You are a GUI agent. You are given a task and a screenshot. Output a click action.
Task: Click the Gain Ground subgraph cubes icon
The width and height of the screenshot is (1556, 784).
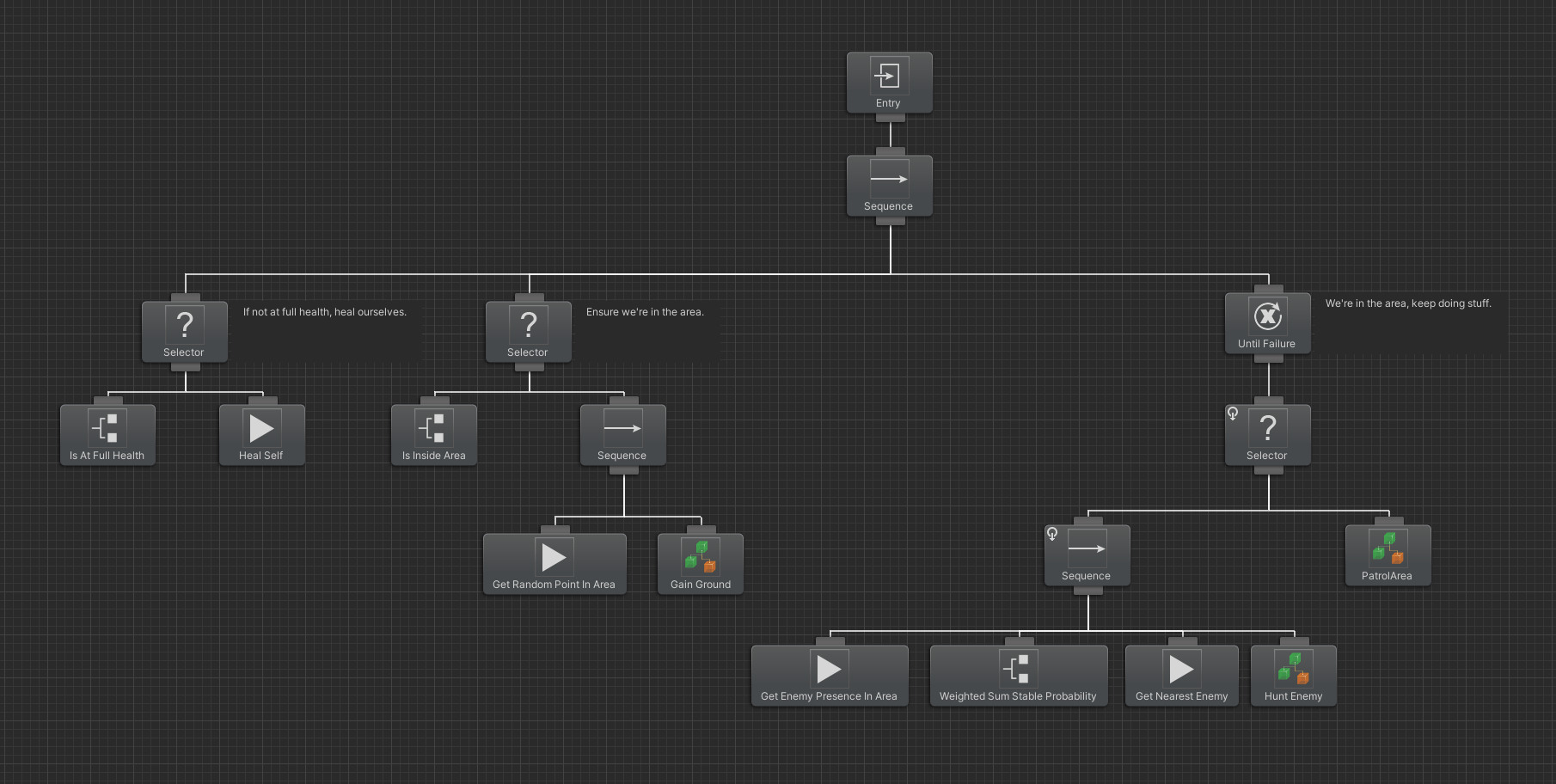point(700,556)
